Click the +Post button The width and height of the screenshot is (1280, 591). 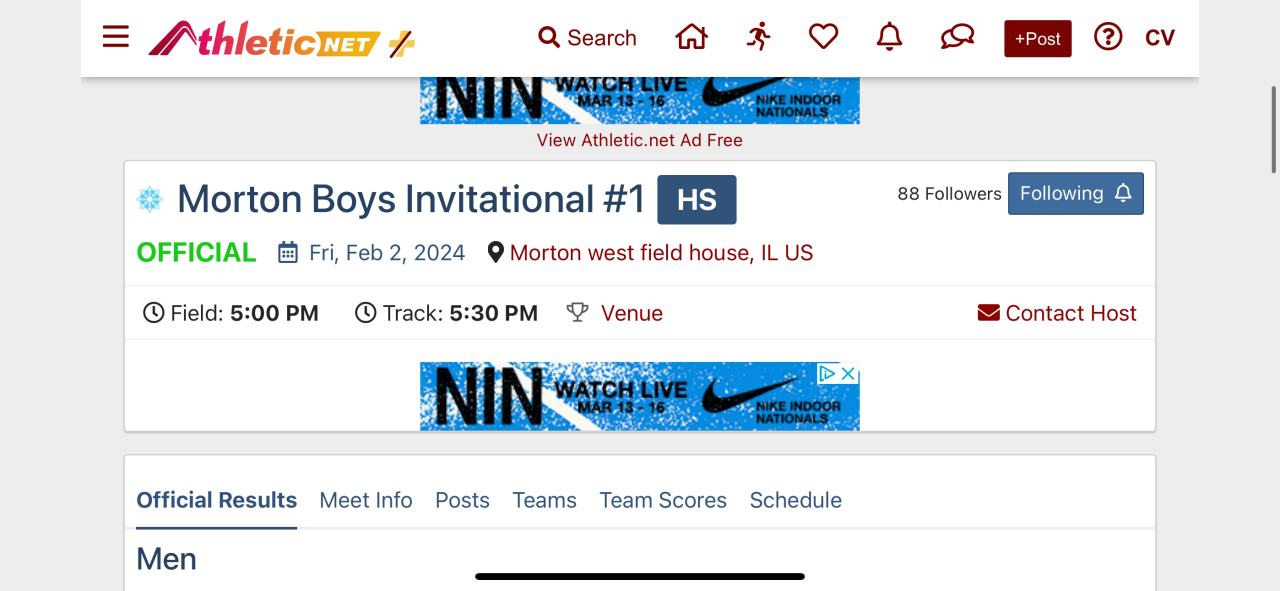click(1038, 39)
